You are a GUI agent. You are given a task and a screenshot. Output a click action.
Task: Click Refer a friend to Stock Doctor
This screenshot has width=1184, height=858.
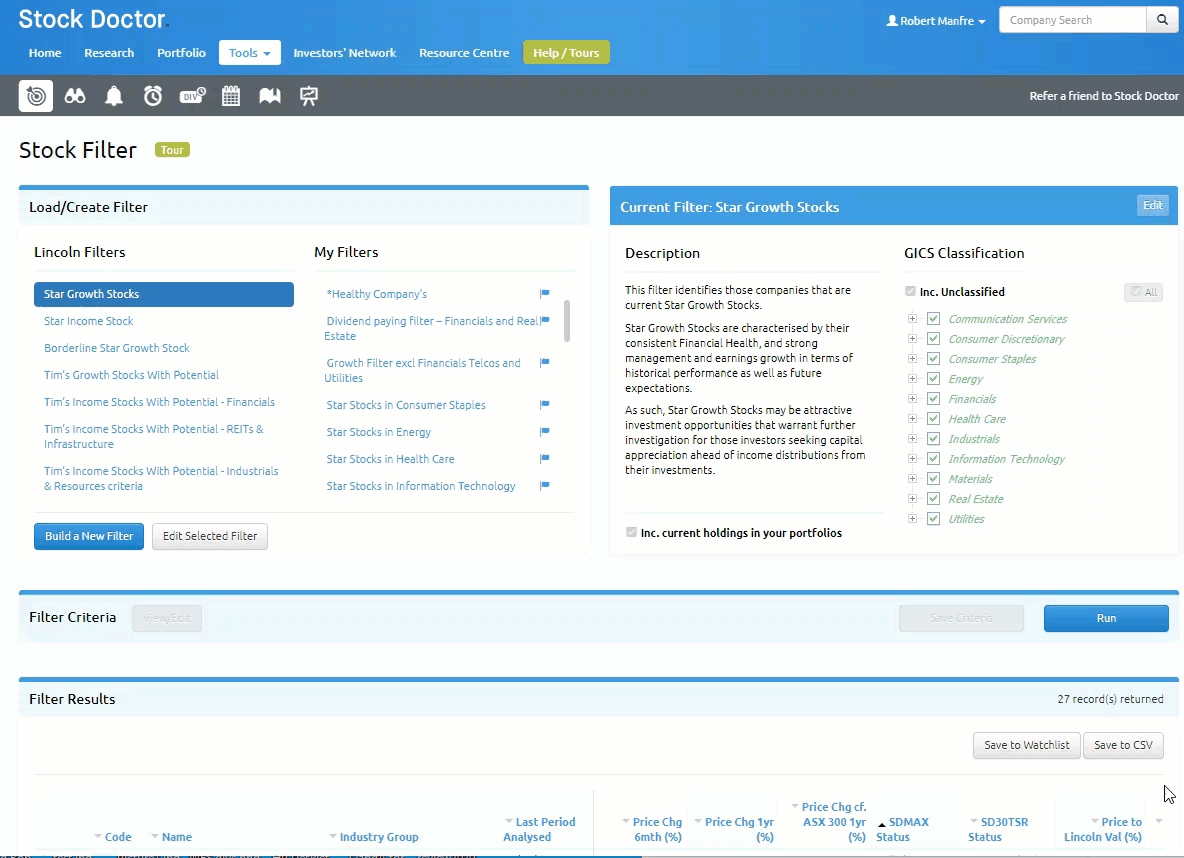coord(1104,96)
